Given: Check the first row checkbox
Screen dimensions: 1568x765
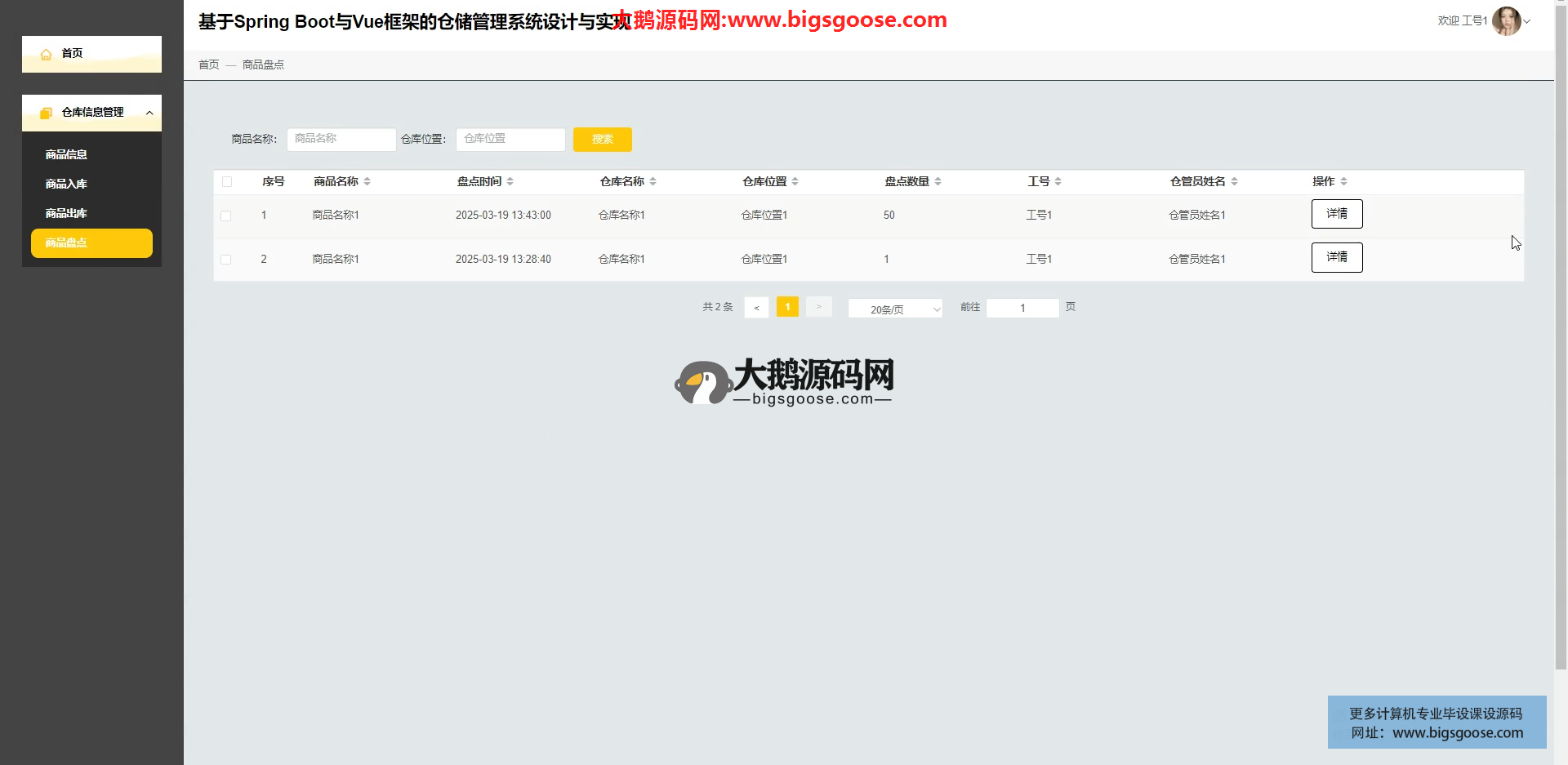Looking at the screenshot, I should [226, 216].
